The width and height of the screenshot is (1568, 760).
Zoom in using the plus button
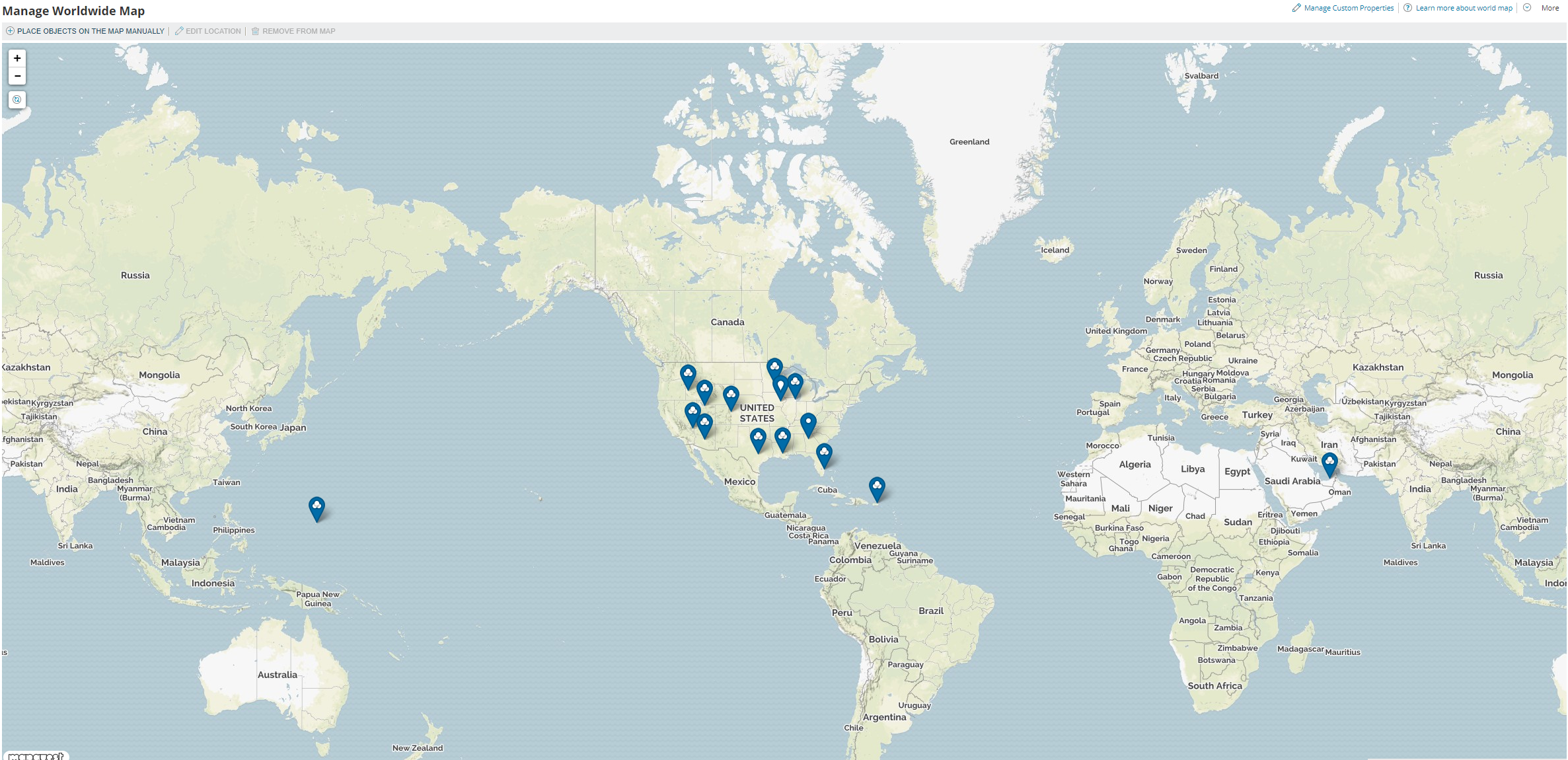17,58
